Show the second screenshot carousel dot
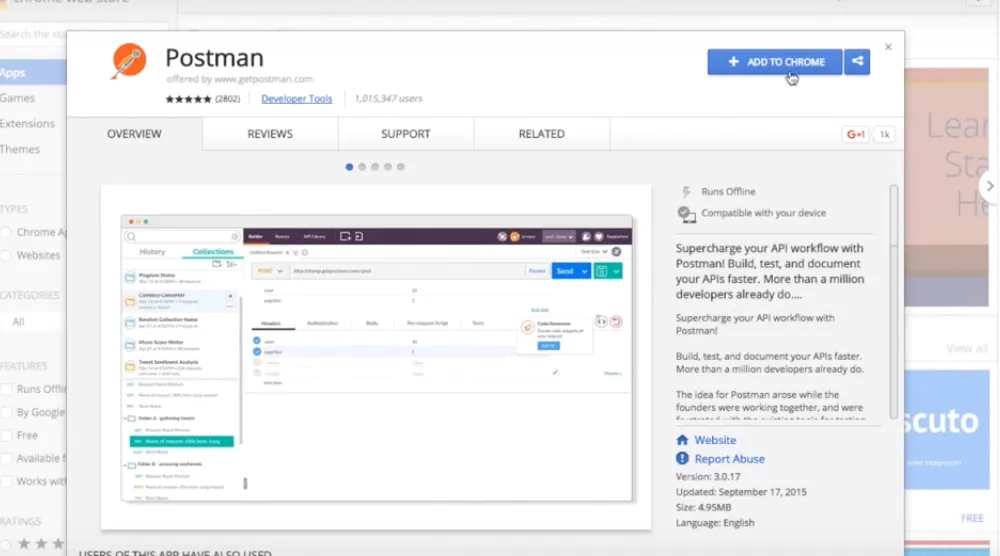This screenshot has width=1000, height=556. point(362,167)
